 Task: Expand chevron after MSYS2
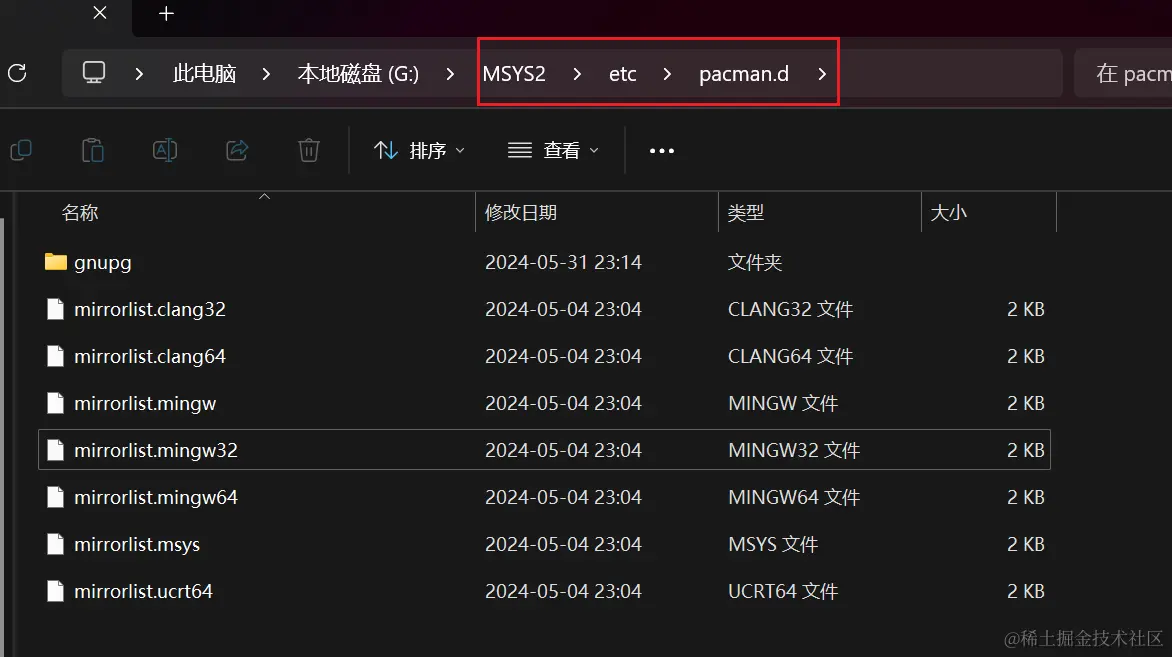tap(577, 73)
